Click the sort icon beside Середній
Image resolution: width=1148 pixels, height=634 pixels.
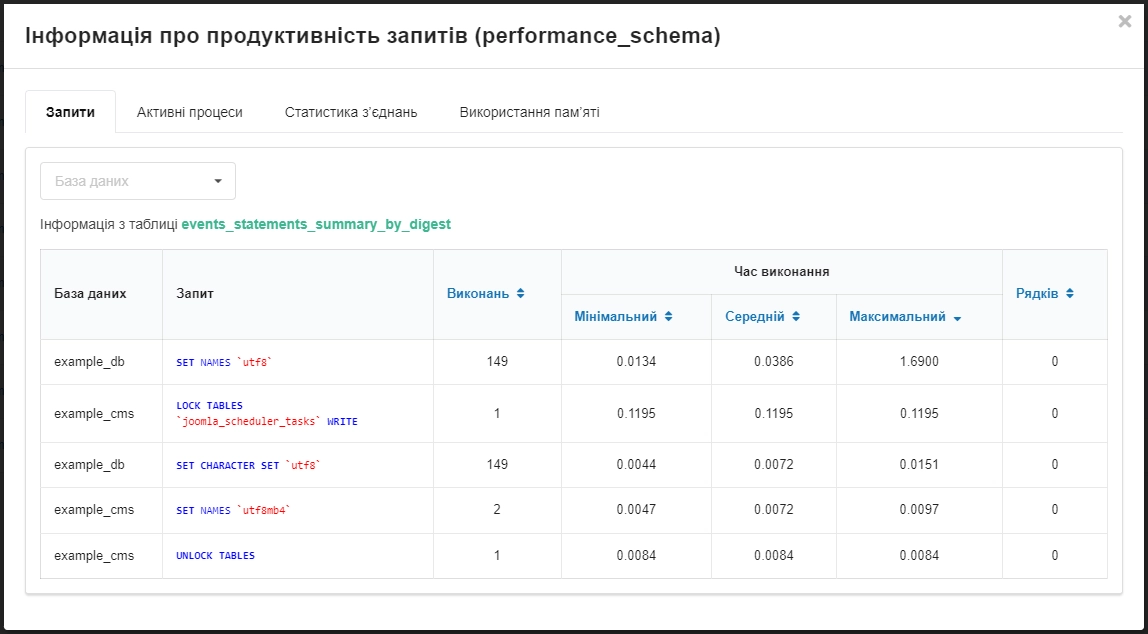796,317
